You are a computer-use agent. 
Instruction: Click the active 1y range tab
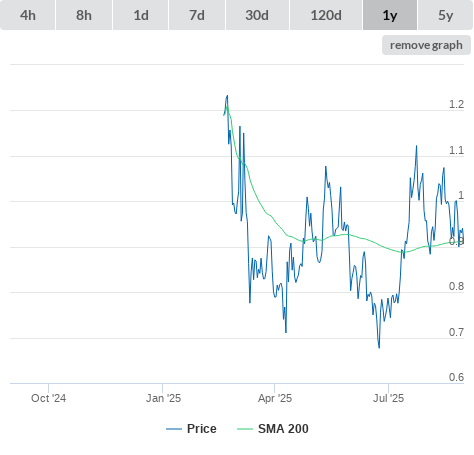(390, 15)
